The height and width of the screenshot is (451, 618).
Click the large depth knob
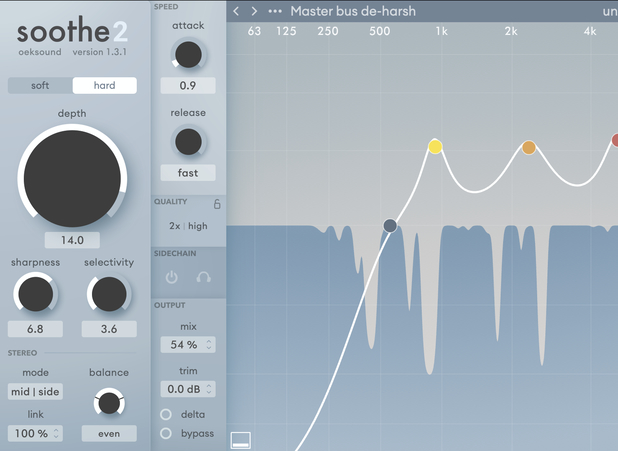72,177
